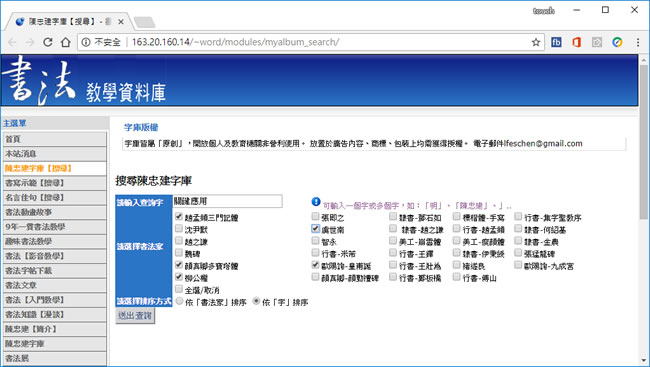Screen dimensions: 650x367
Task: Open 陳忠建【簡介】 menu item
Action: (x=54, y=329)
